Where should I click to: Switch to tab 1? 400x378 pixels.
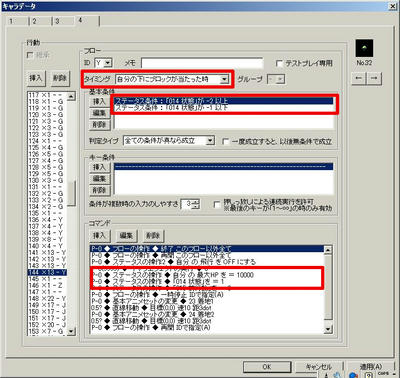[17, 21]
